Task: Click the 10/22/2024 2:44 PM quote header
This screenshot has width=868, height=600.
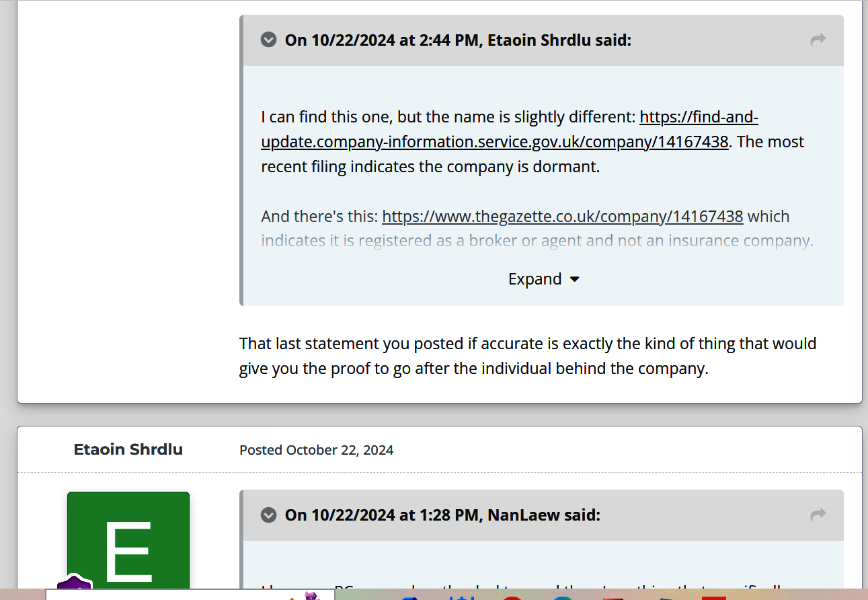Action: pos(458,40)
